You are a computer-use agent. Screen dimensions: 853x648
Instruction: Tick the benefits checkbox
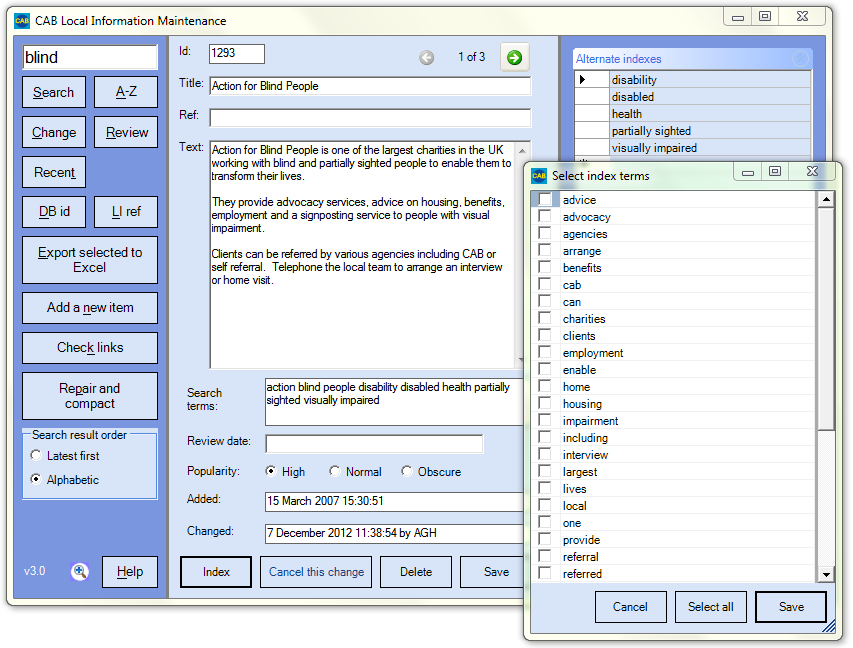pyautogui.click(x=545, y=267)
